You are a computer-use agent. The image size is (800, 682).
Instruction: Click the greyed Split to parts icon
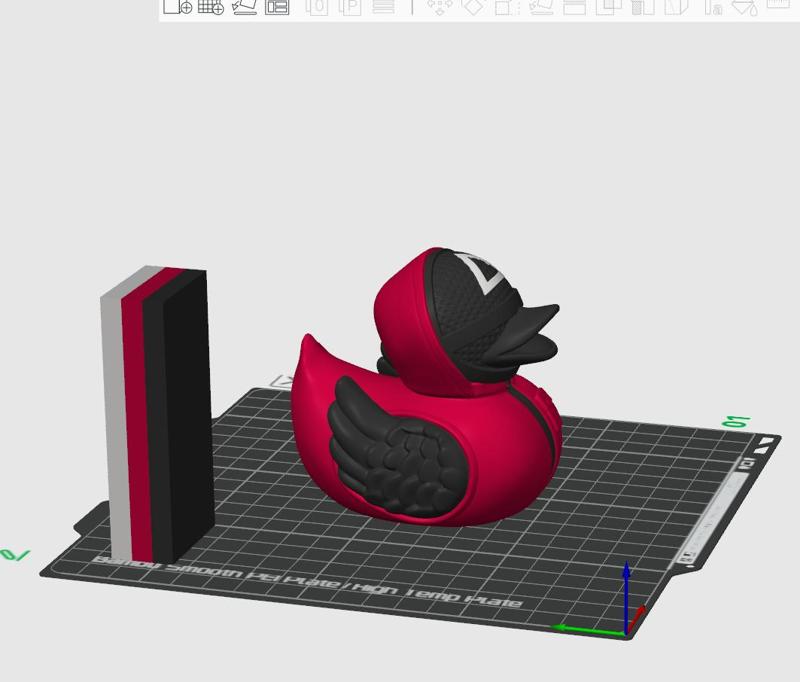(351, 6)
